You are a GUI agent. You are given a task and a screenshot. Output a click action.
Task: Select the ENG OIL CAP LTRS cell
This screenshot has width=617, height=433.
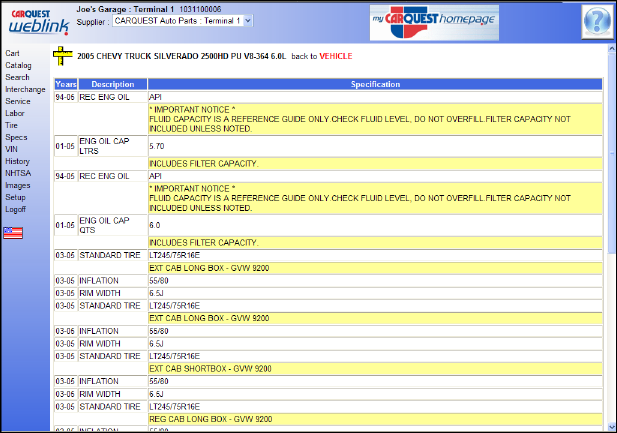[x=113, y=146]
